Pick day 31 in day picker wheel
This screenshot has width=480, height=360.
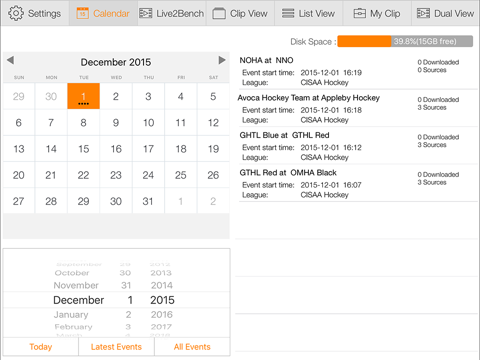tap(126, 285)
